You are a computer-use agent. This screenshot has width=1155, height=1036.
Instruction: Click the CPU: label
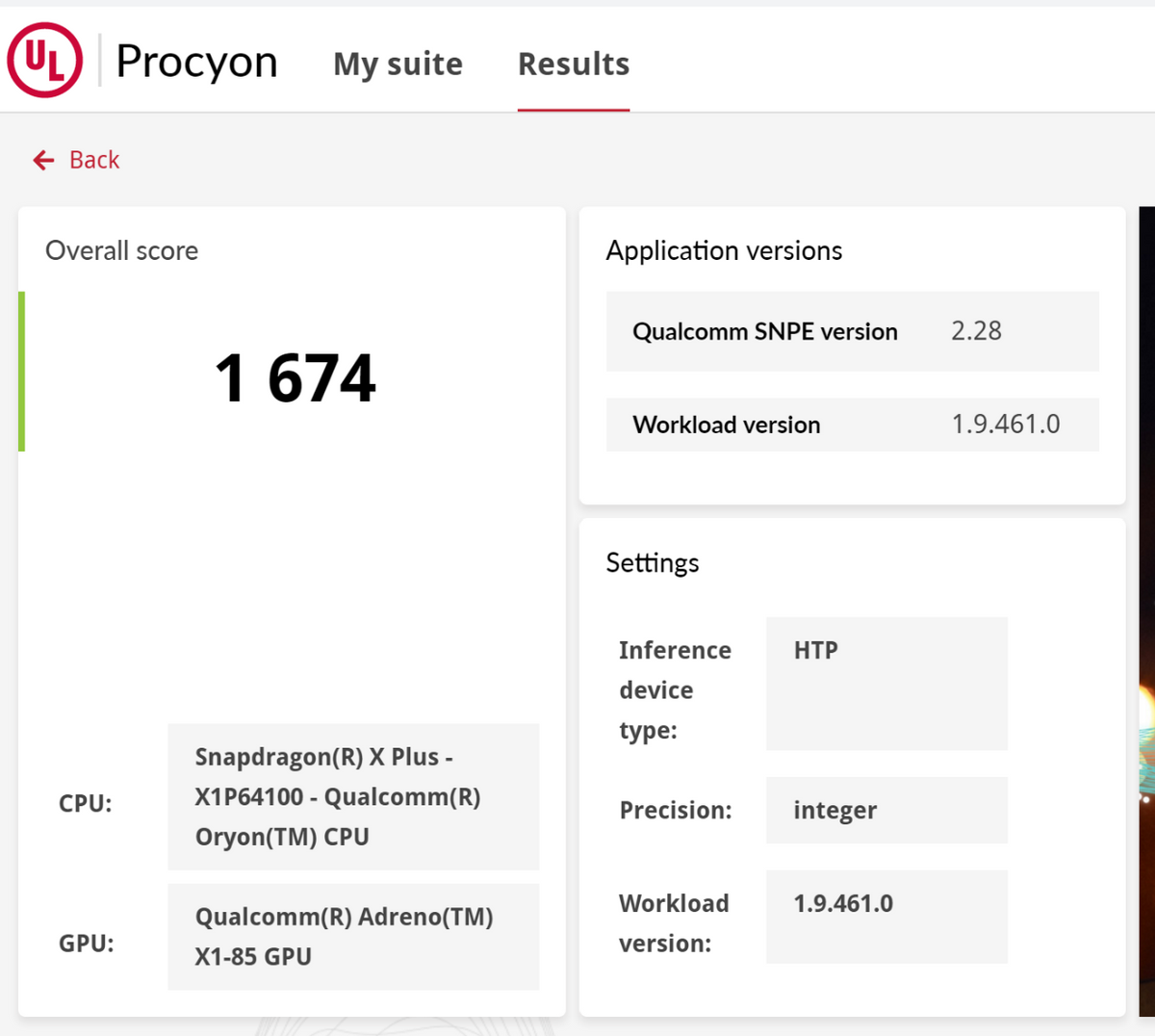pyautogui.click(x=86, y=803)
